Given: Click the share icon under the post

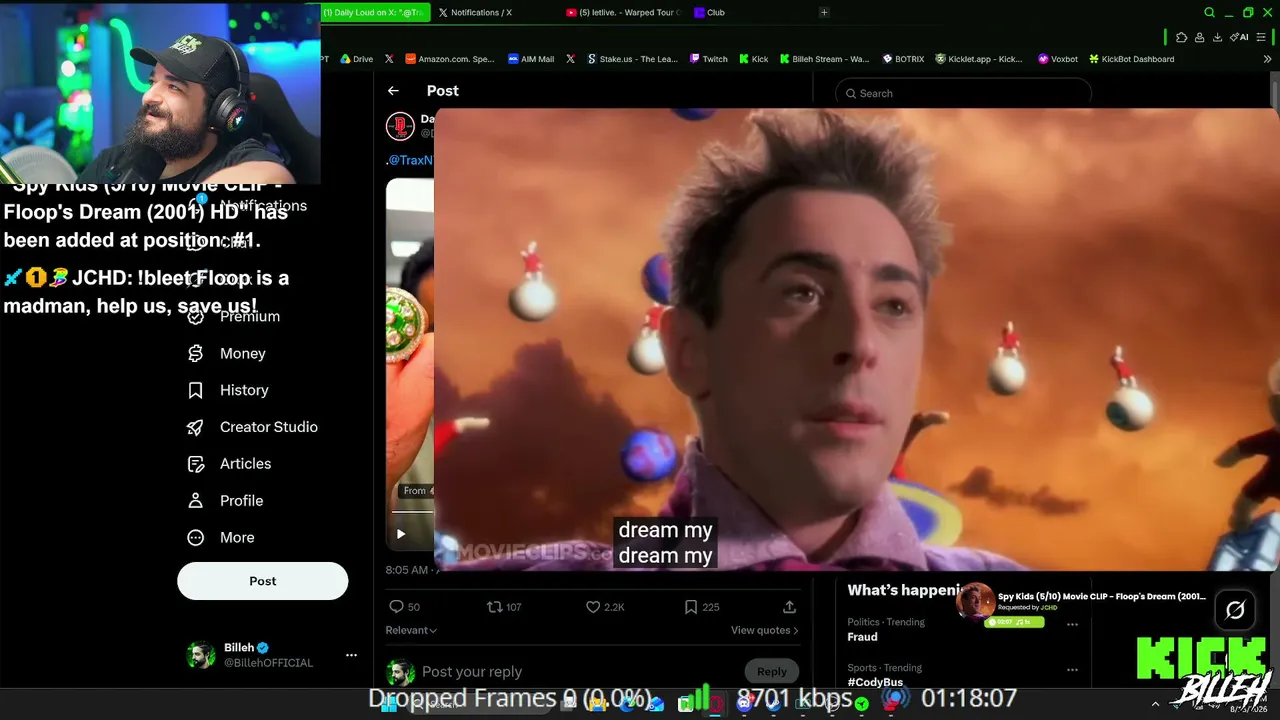Looking at the screenshot, I should [x=789, y=607].
